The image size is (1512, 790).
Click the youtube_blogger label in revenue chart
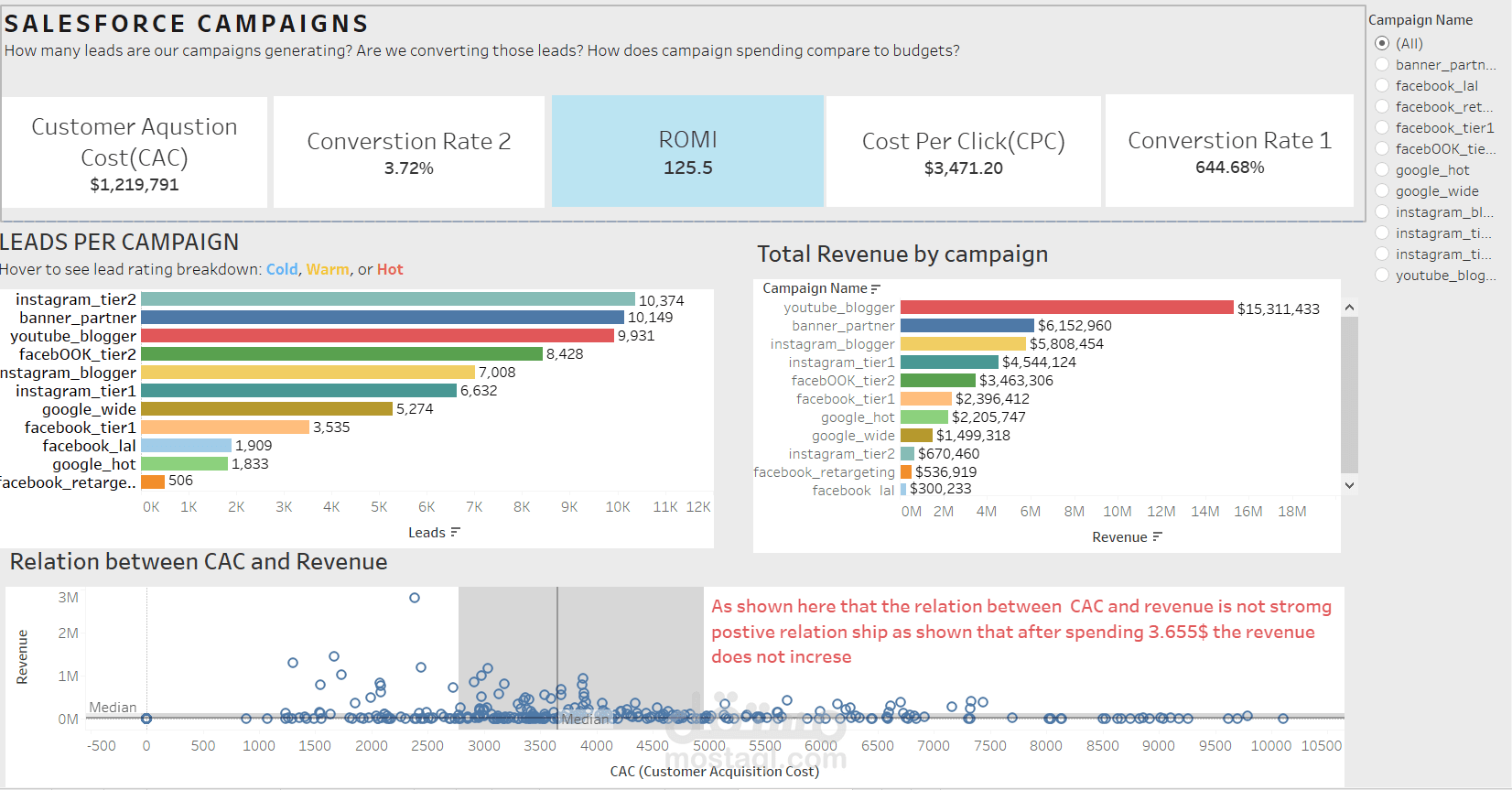click(839, 308)
